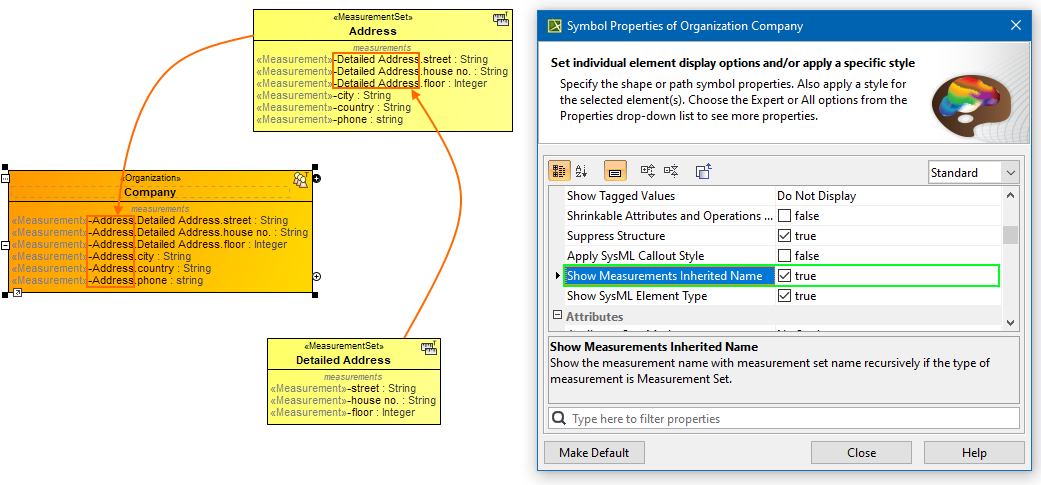Screen dimensions: 1041x485
Task: Click the ruler icon on Detailed Address block
Action: click(x=428, y=348)
